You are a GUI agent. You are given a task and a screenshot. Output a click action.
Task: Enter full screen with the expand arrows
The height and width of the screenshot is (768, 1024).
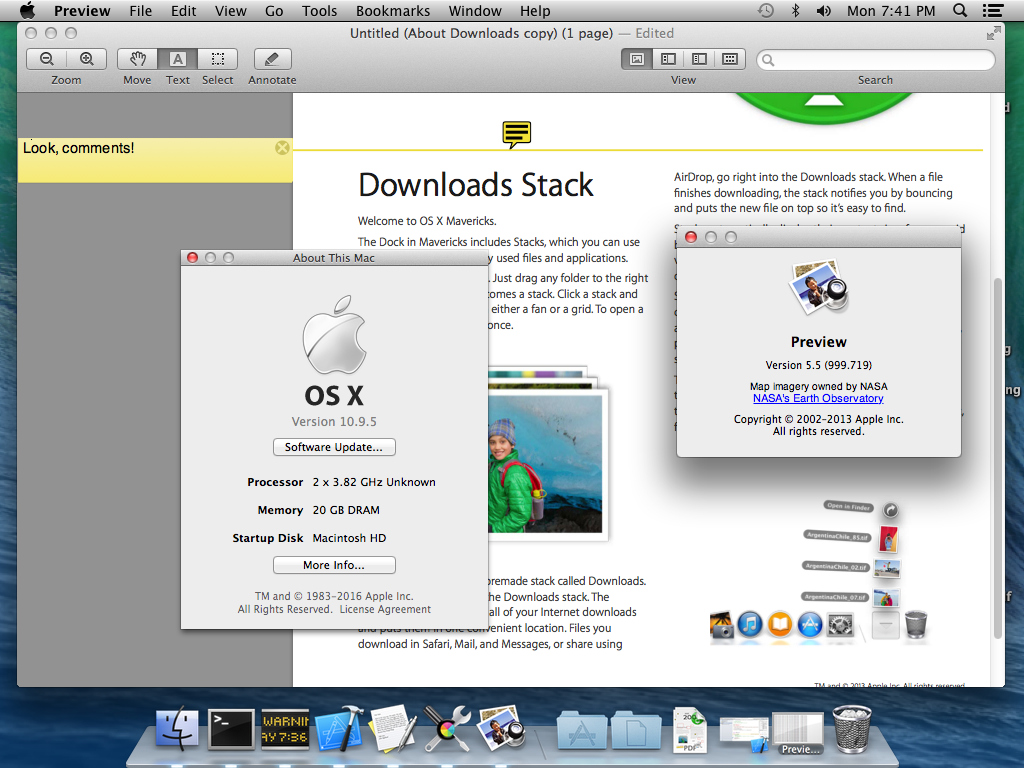[x=993, y=33]
